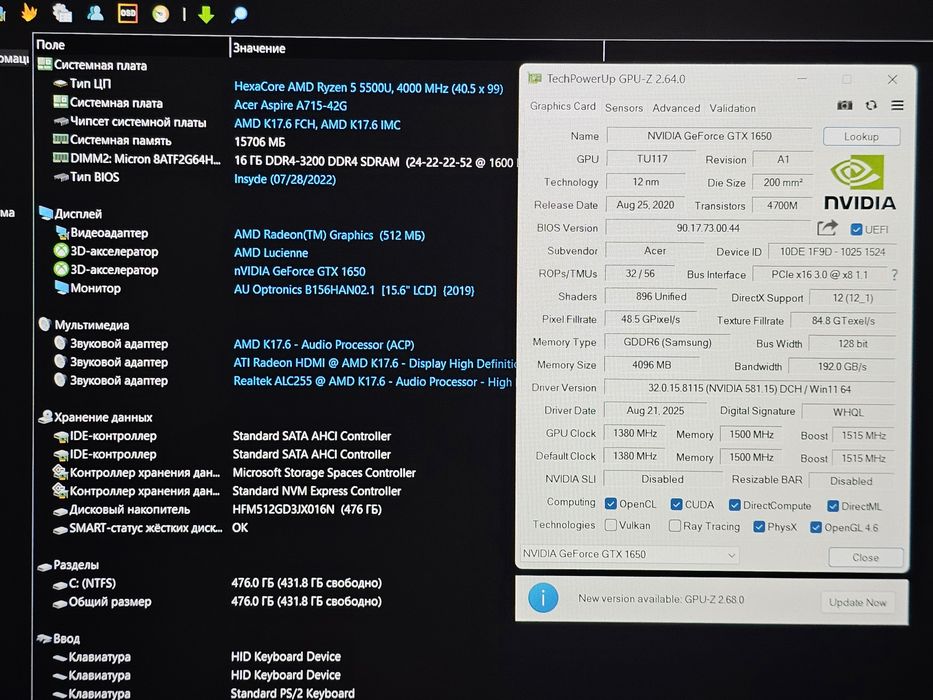The image size is (933, 700).
Task: Toggle the DirectML checkbox
Action: [832, 506]
